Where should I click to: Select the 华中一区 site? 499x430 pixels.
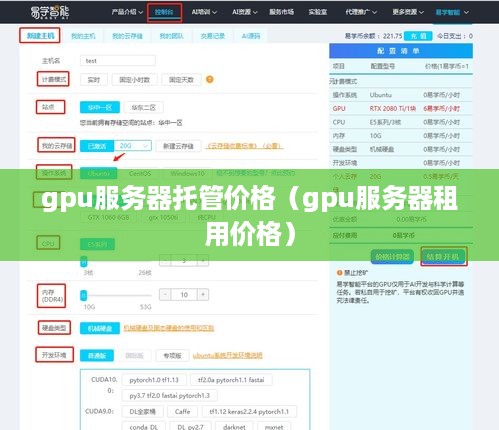coord(100,108)
